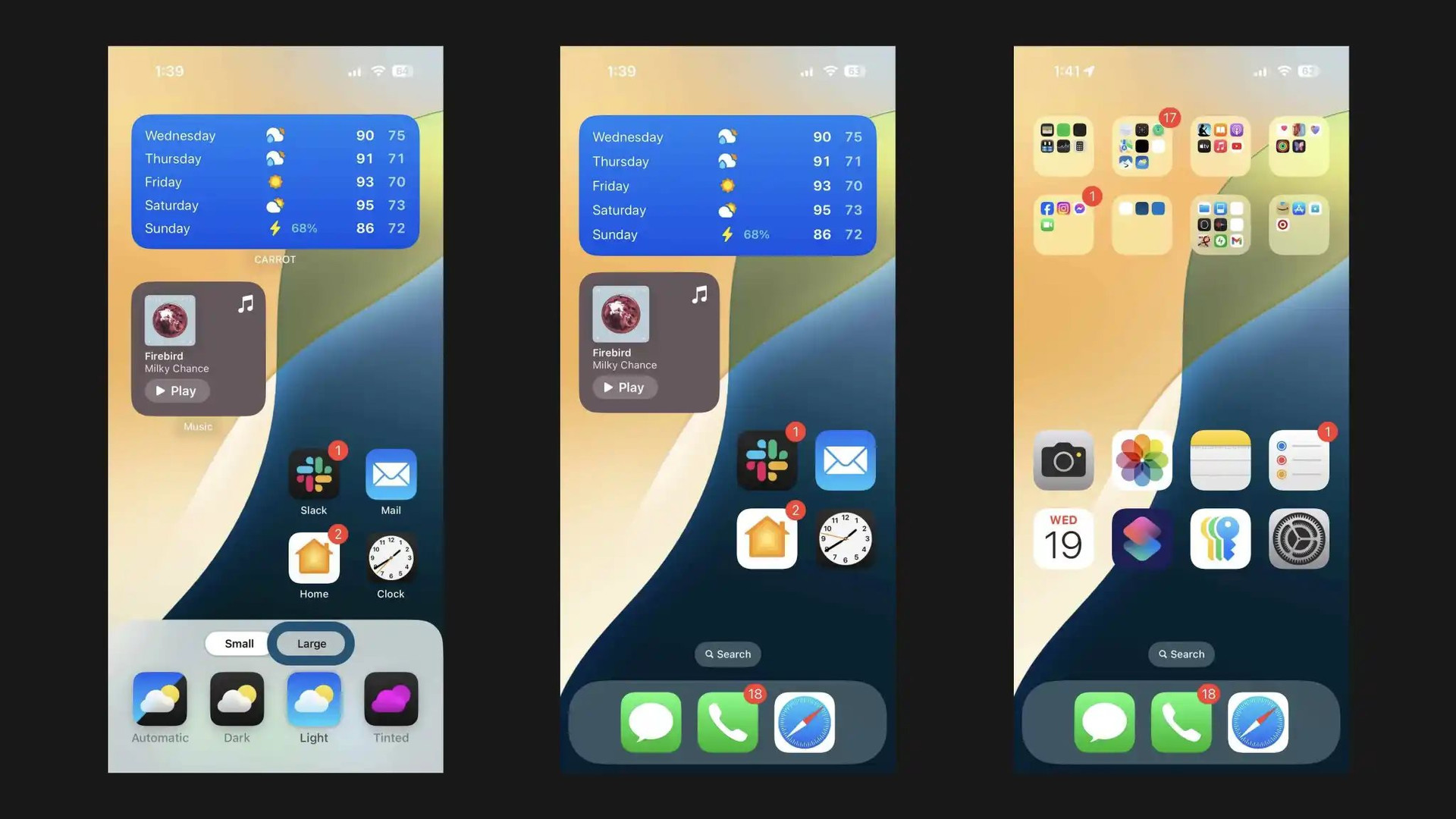Switch to the Small widget size tab
The width and height of the screenshot is (1456, 819).
(240, 643)
